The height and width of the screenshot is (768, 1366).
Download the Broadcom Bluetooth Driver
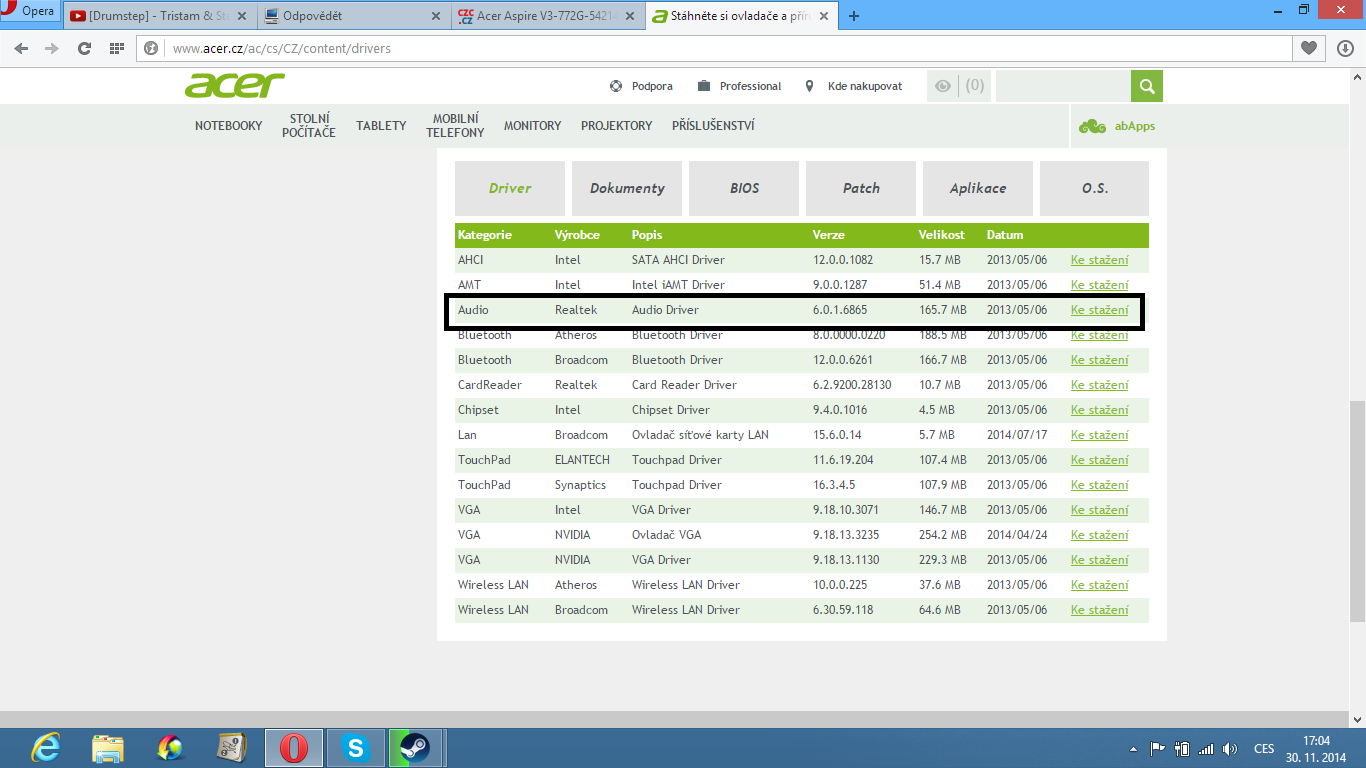(x=1099, y=360)
